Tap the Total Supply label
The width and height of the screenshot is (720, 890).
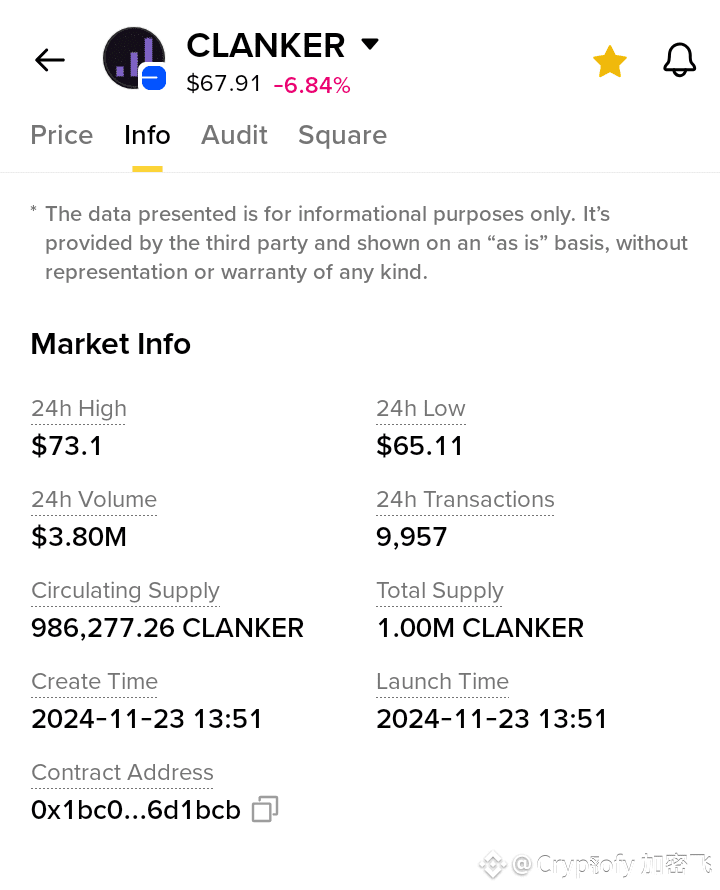[440, 590]
